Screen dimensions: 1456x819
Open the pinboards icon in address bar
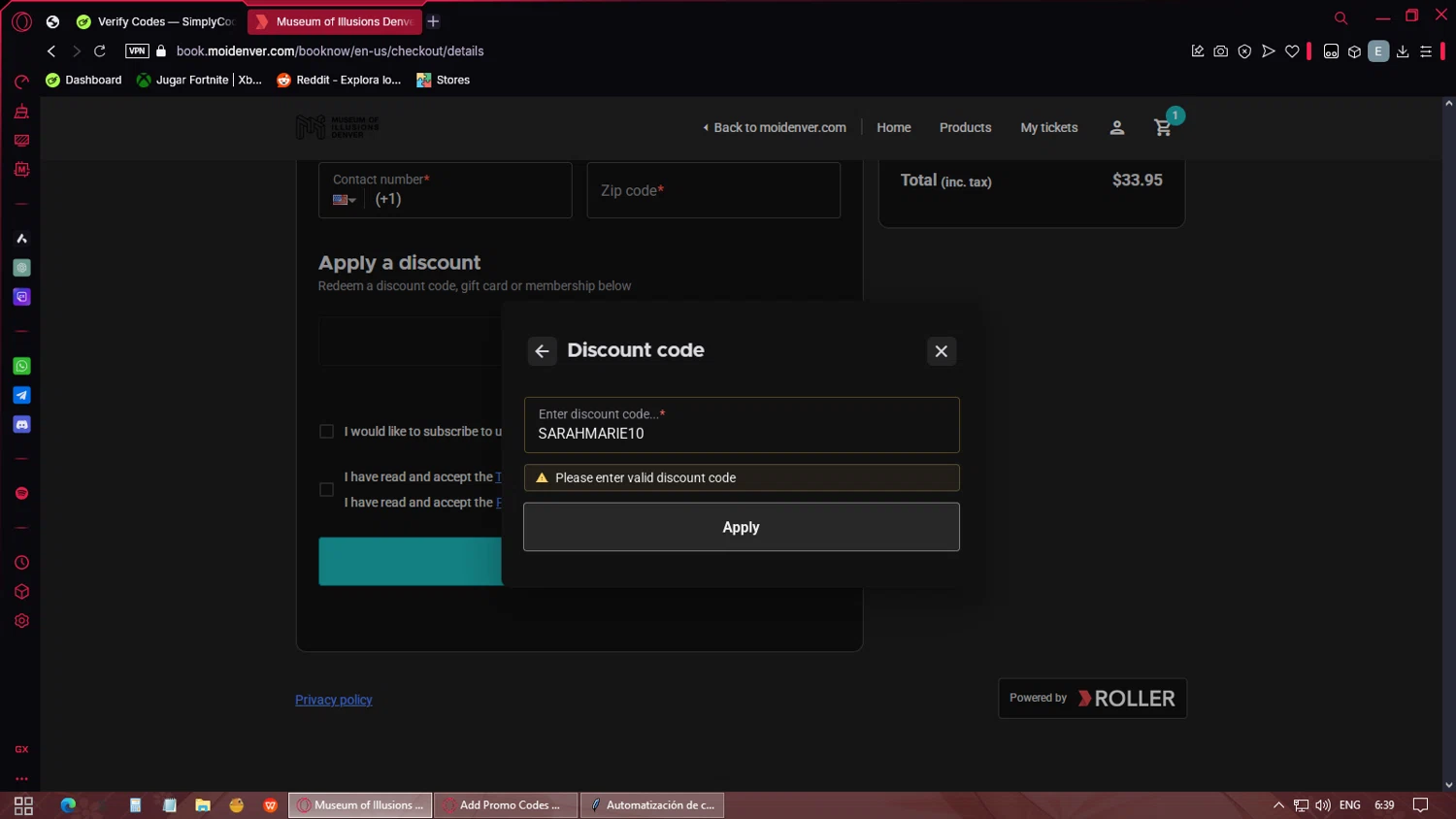pyautogui.click(x=1198, y=51)
